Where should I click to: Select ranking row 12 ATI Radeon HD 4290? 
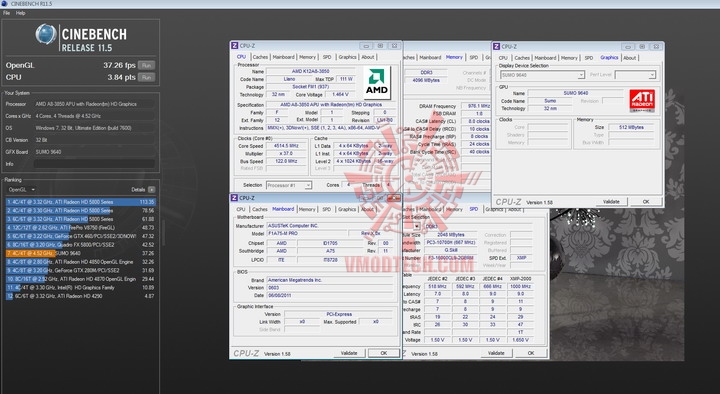pos(81,296)
